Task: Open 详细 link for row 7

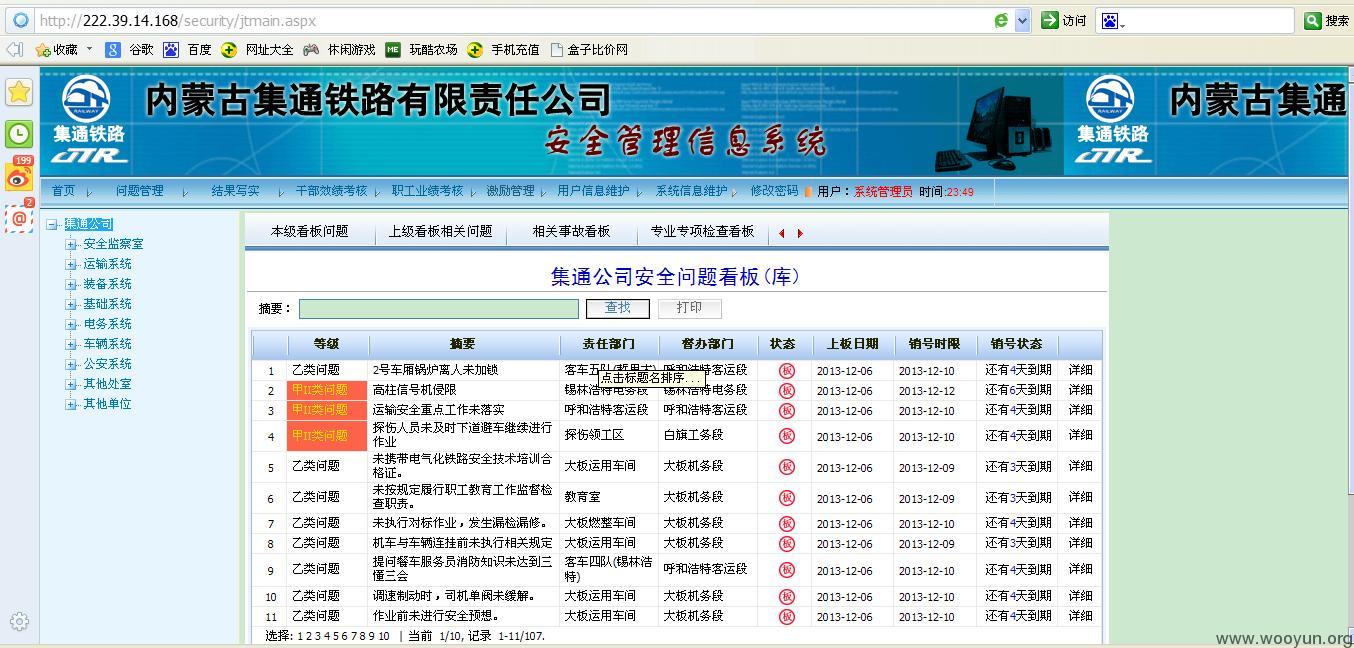Action: 1080,523
